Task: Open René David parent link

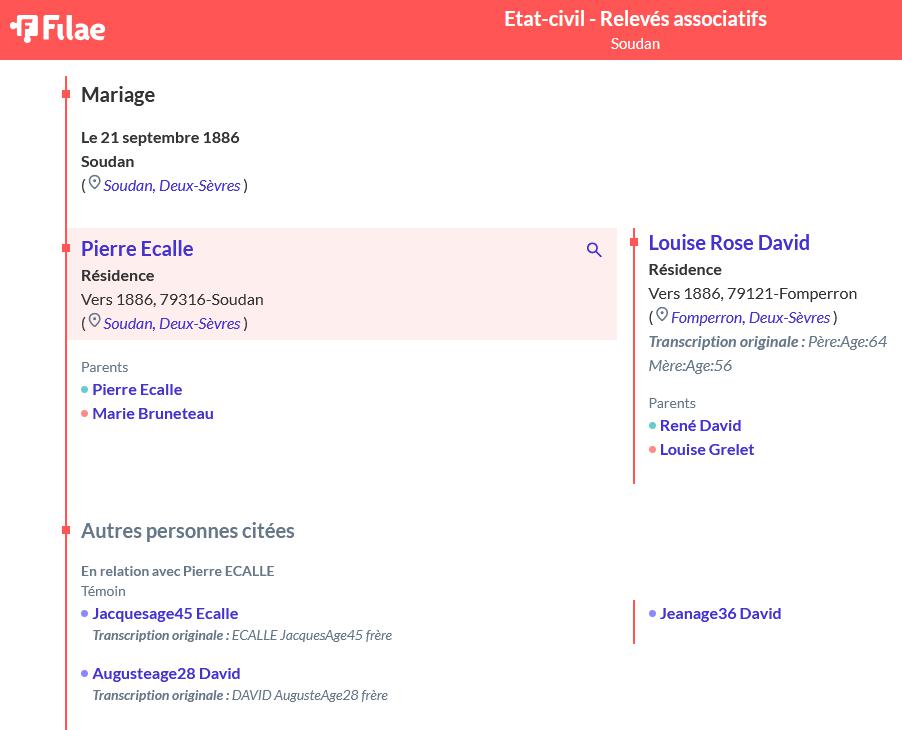Action: [x=700, y=426]
